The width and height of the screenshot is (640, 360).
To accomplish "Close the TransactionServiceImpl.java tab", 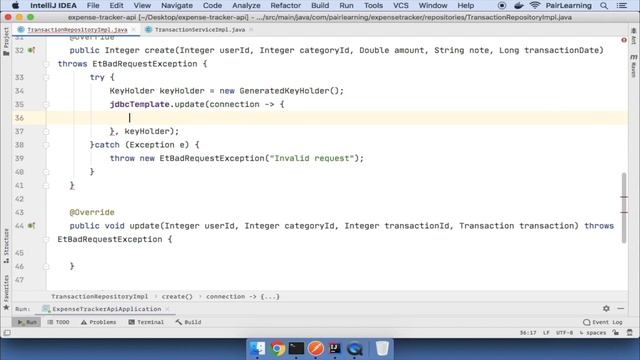I will coord(251,30).
